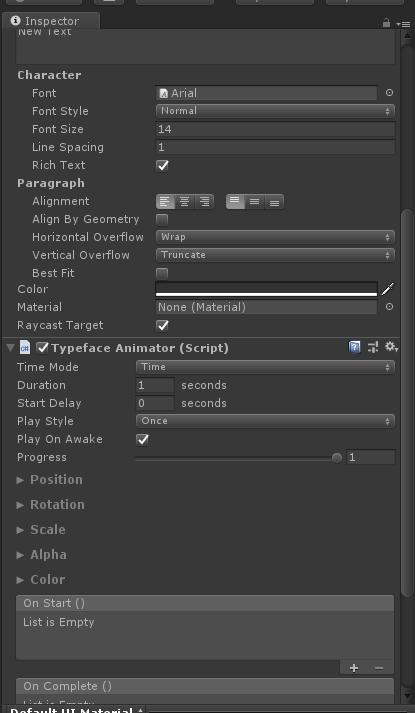Select right horizontal text alignment
This screenshot has height=713, width=415.
tap(205, 201)
